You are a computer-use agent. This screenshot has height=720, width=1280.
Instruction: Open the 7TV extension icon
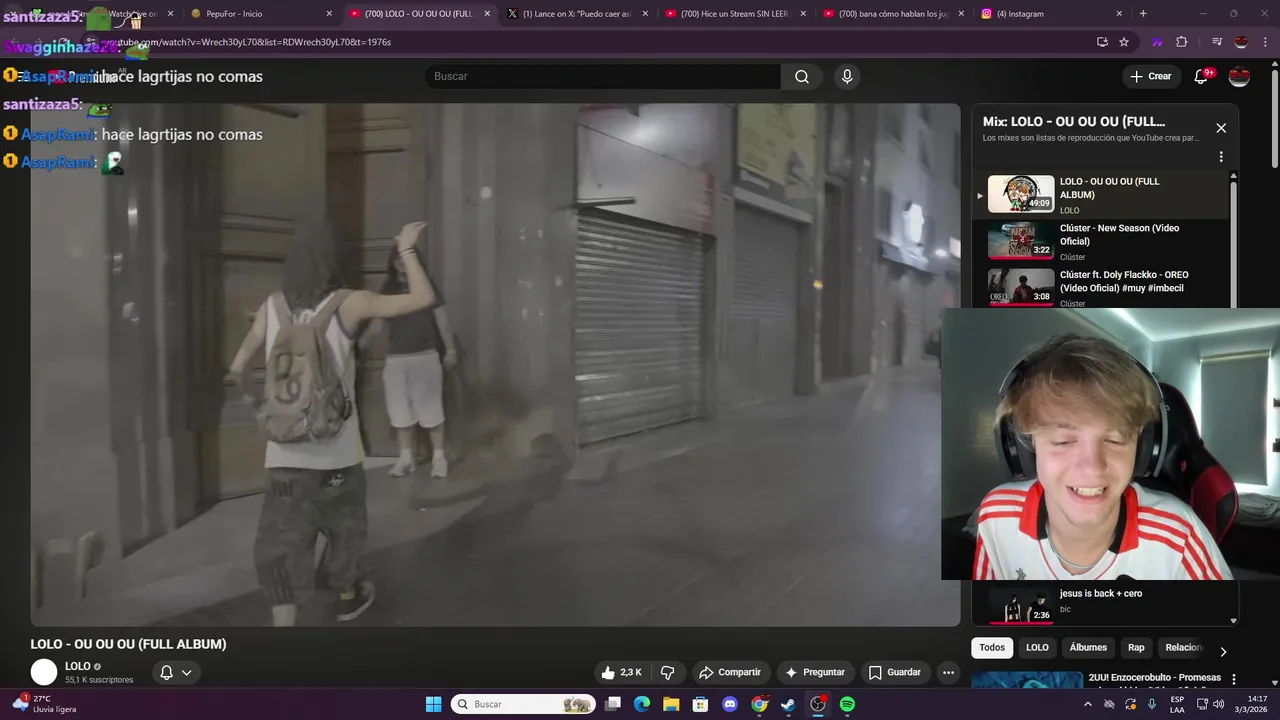coord(1157,42)
